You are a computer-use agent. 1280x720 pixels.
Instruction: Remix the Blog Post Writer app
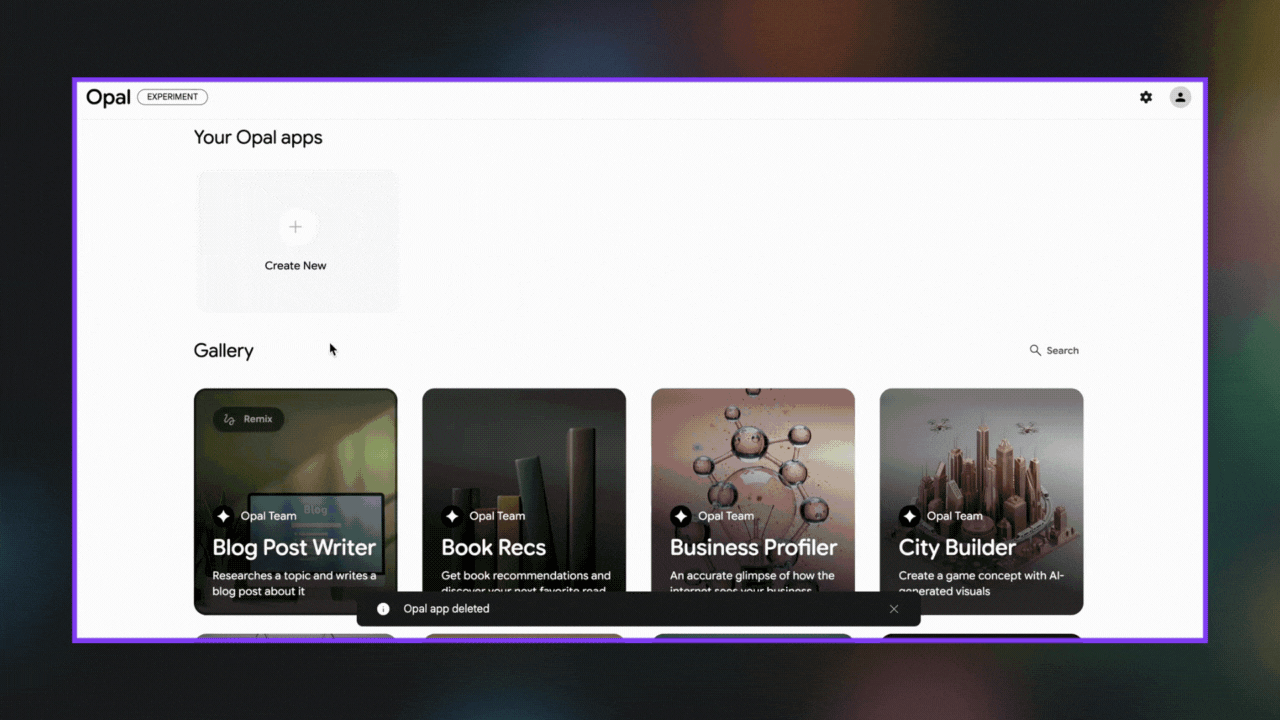click(x=248, y=419)
